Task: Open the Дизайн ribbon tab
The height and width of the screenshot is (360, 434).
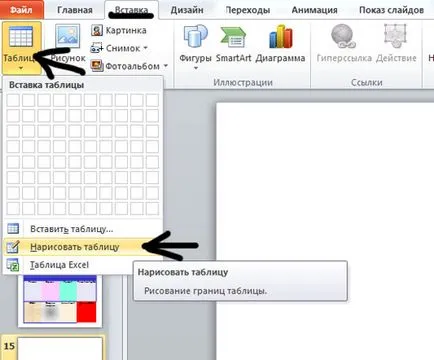Action: click(187, 10)
